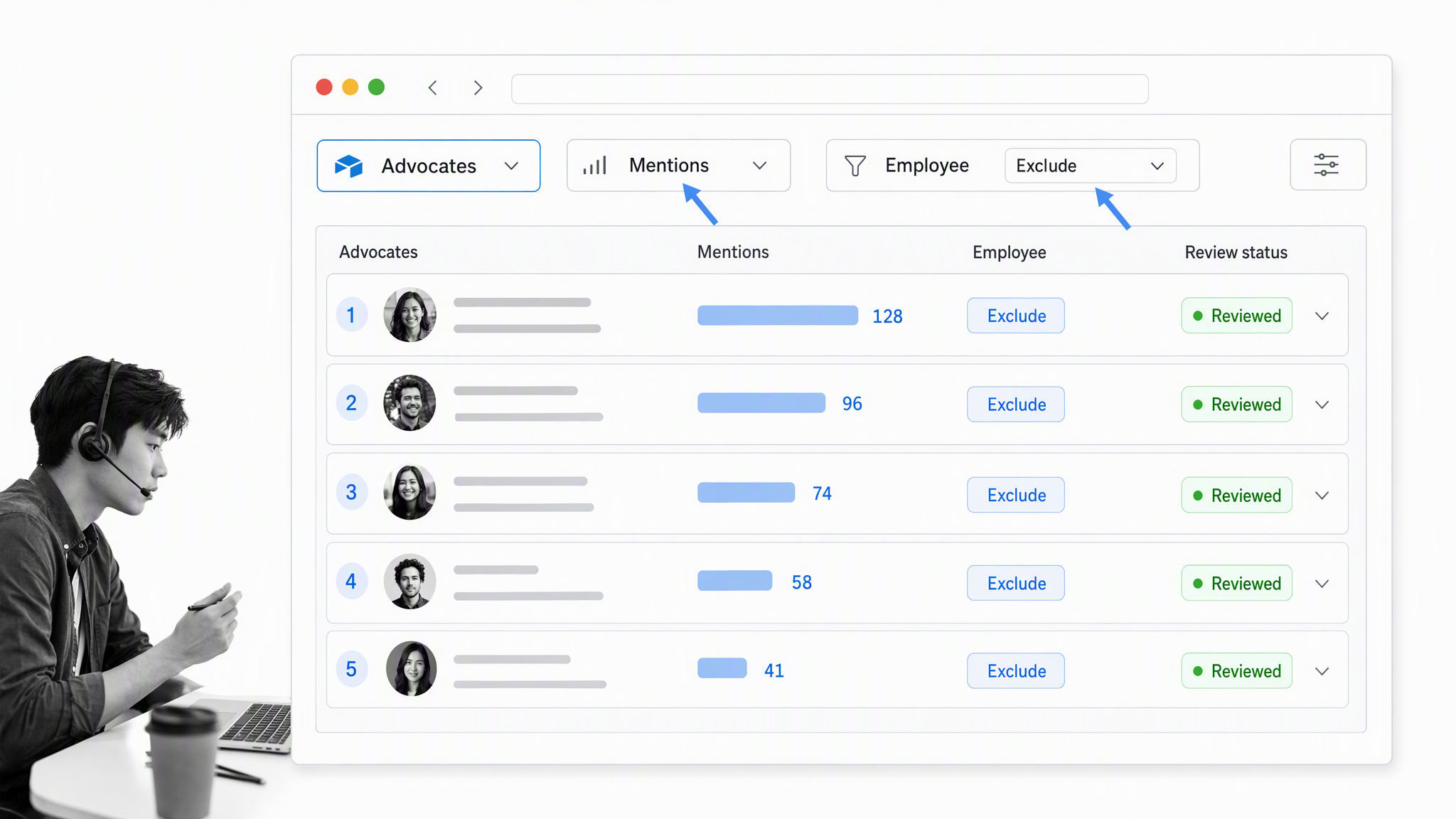
Task: Expand row 2 with the chevron
Action: pos(1322,405)
